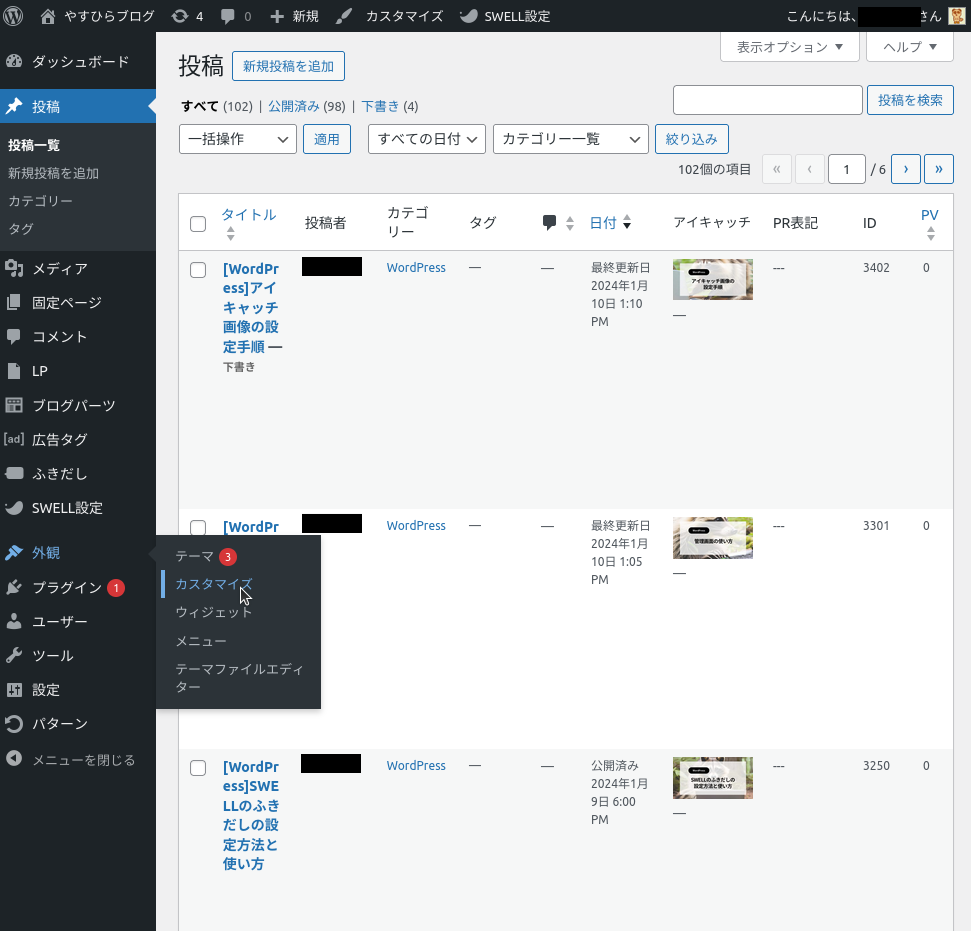Check the box for the SWELLのふきだし post
Screen dimensions: 971x931
(x=198, y=767)
